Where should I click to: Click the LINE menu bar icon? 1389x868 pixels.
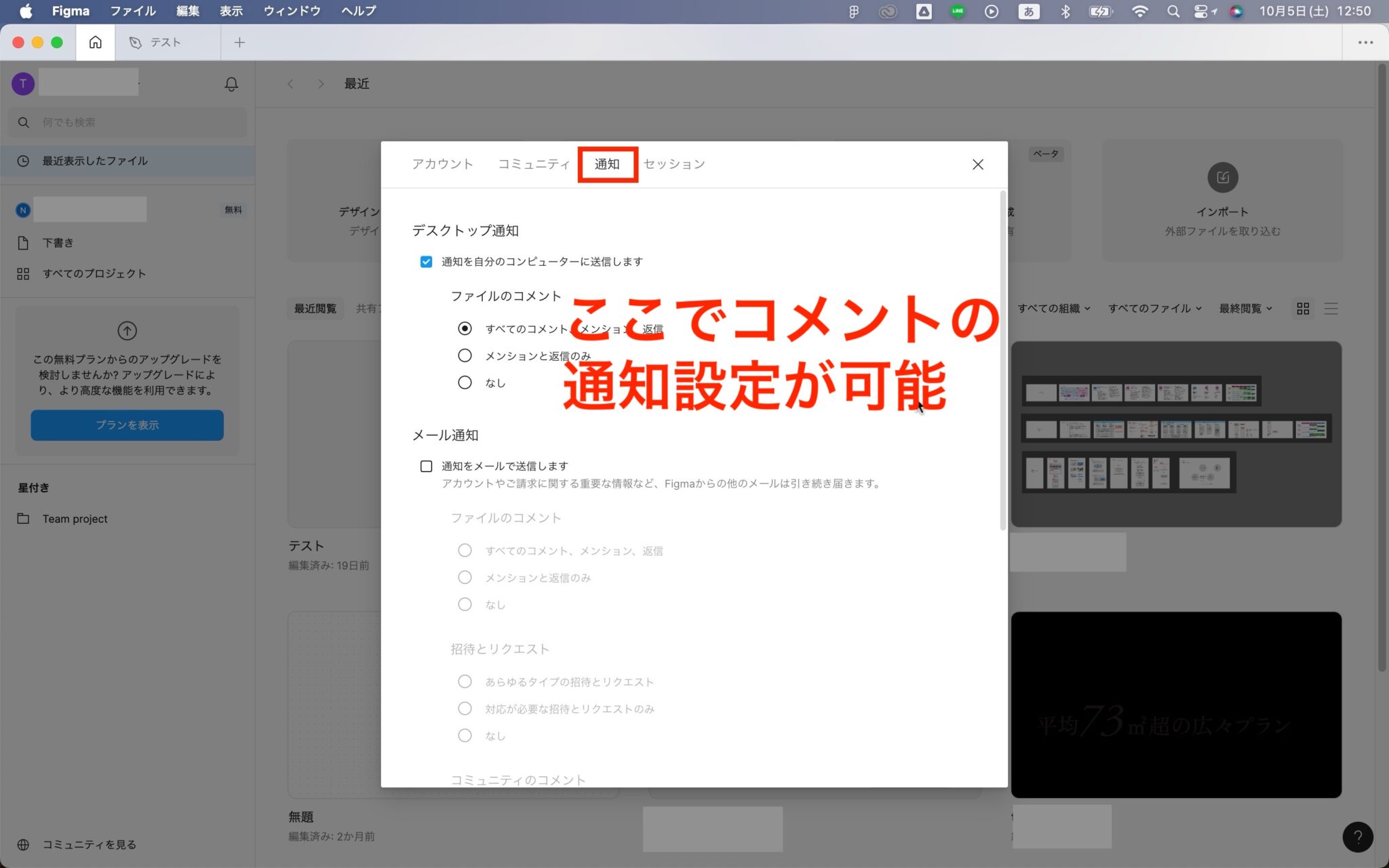(x=957, y=11)
